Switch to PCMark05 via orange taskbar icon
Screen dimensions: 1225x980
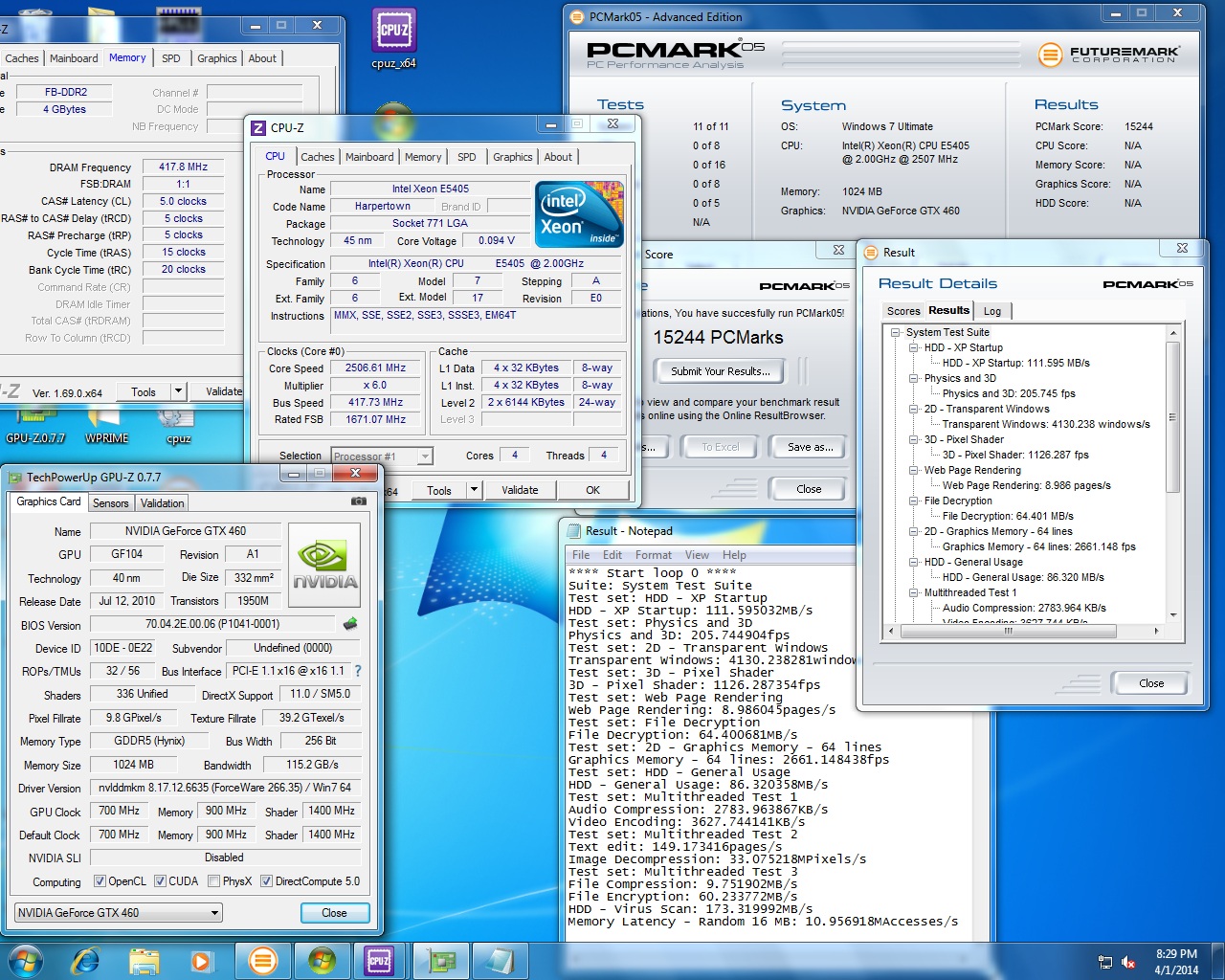[x=262, y=961]
